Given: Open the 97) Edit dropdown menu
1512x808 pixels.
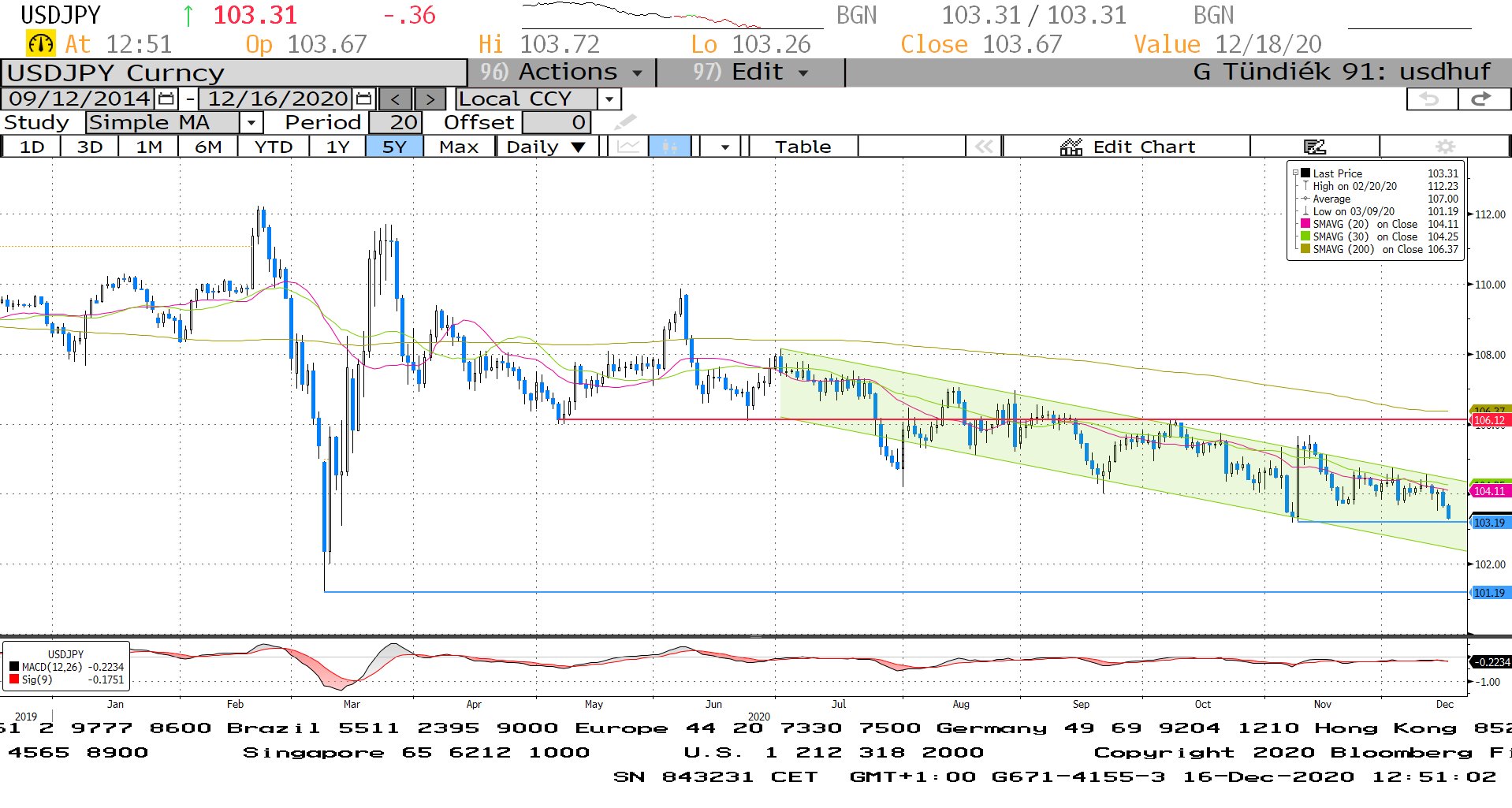Looking at the screenshot, I should click(750, 73).
